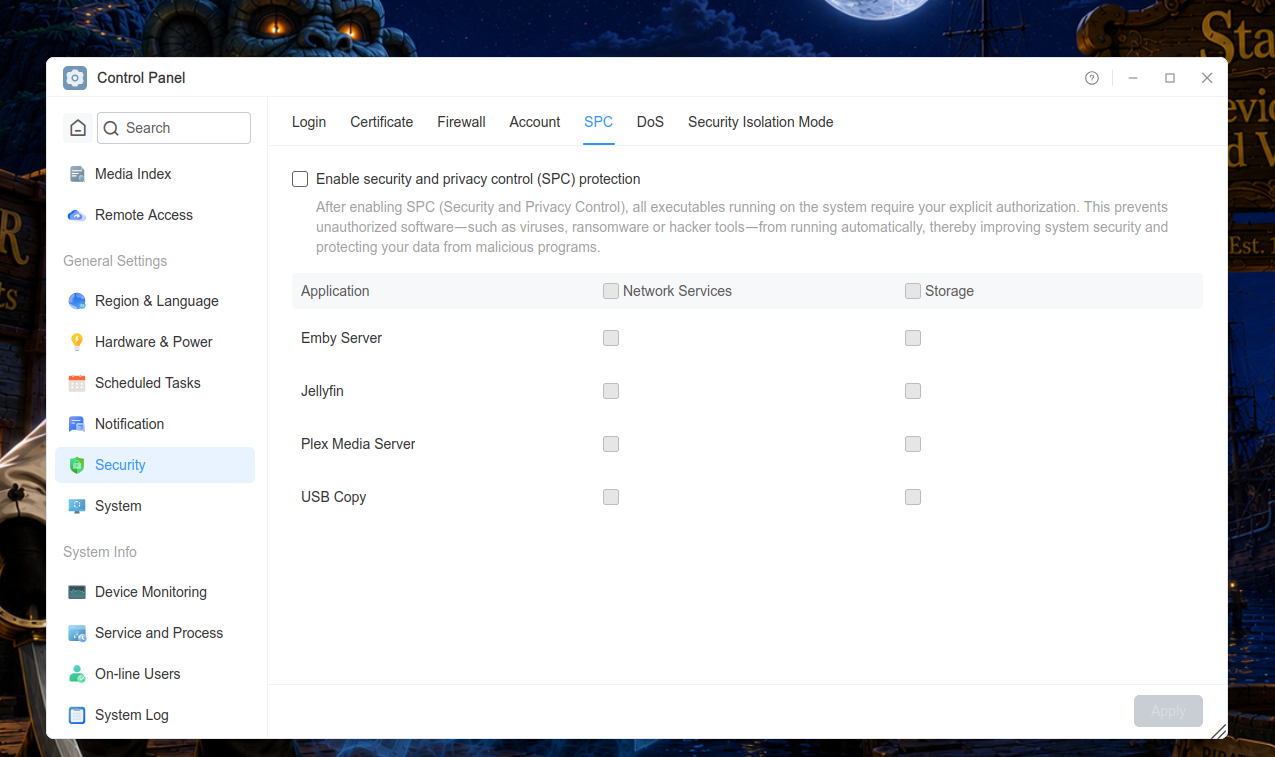Click the System Log icon
The image size is (1275, 757).
77,715
